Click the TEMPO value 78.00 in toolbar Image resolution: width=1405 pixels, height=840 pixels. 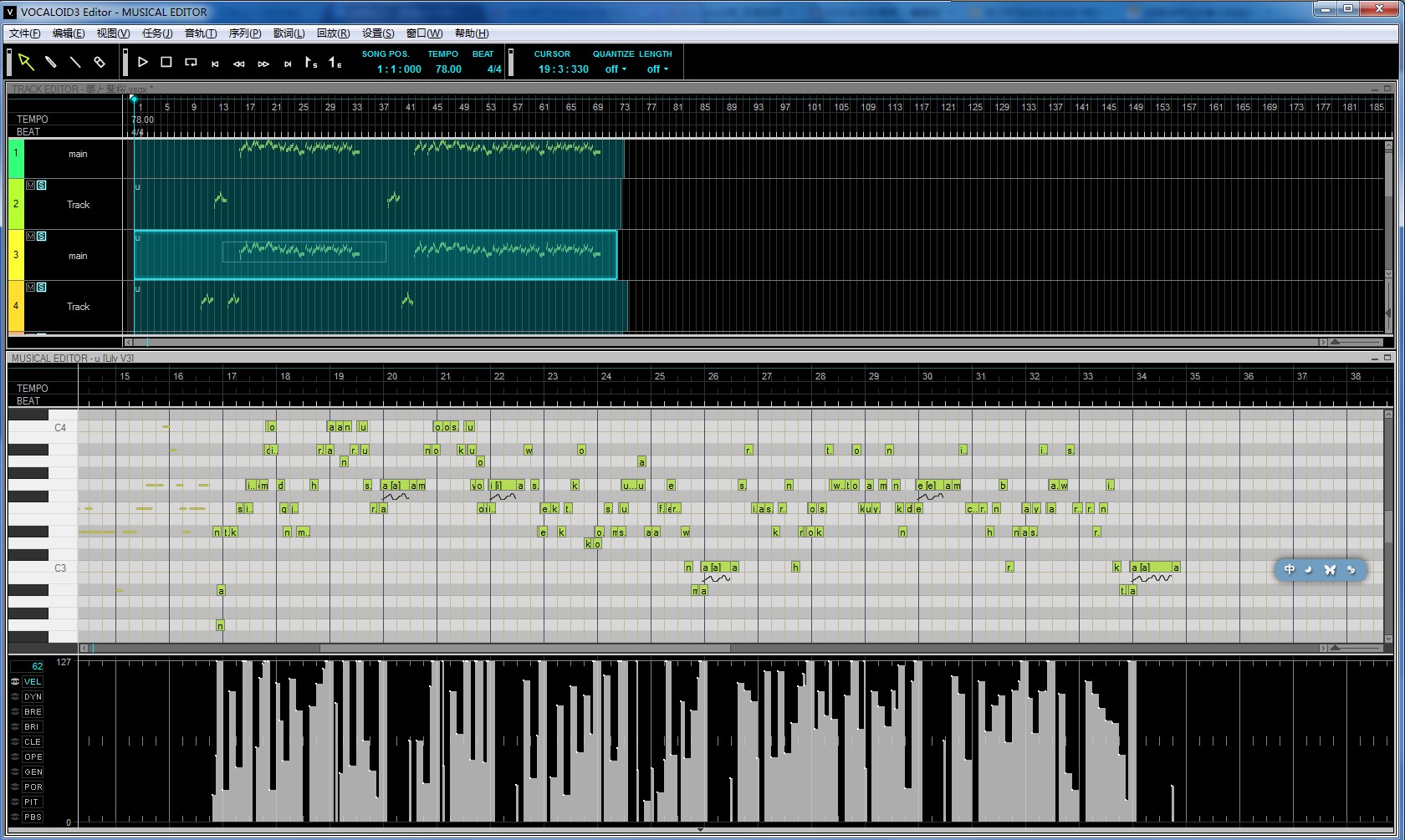pyautogui.click(x=448, y=69)
